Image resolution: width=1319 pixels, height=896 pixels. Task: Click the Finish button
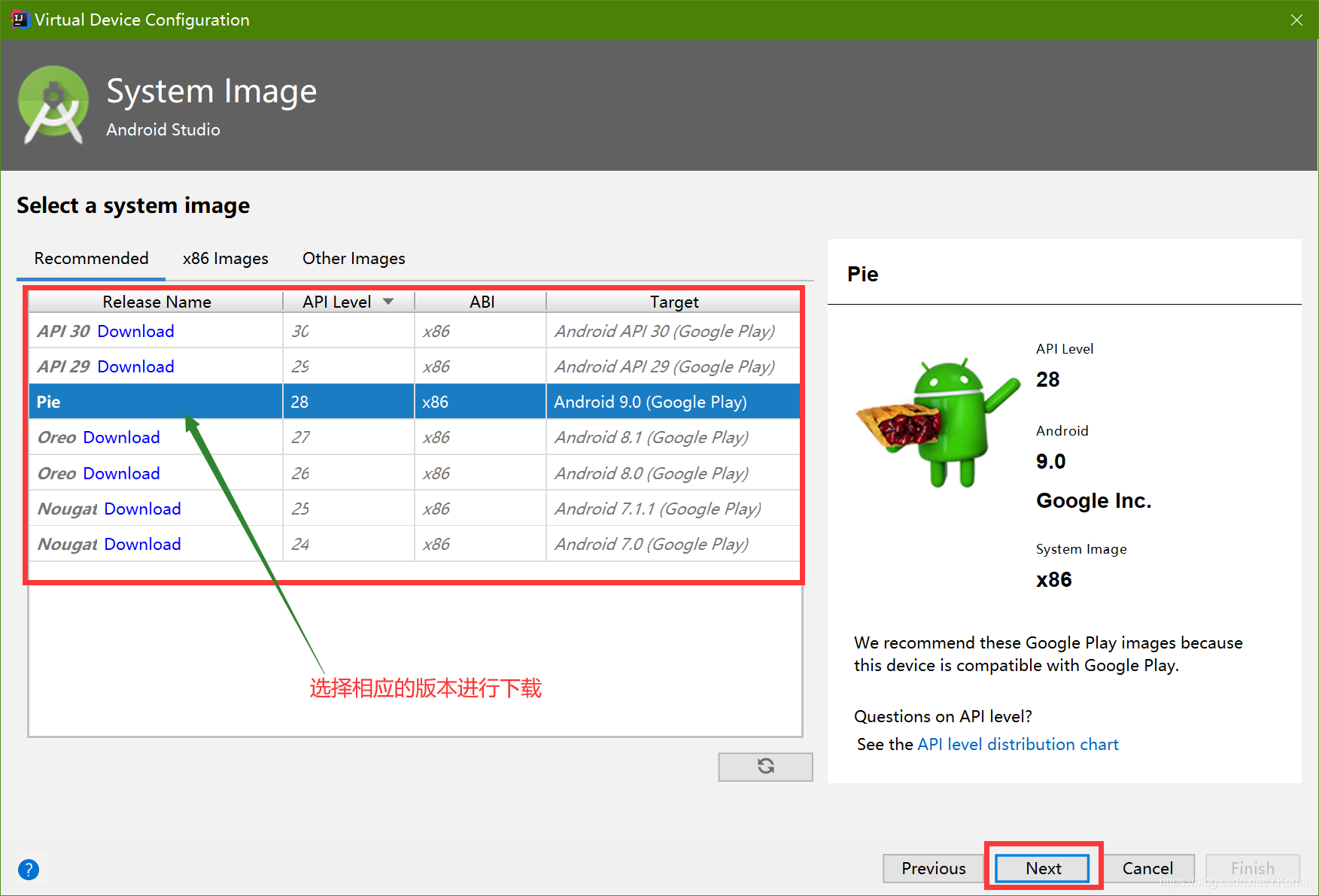coord(1253,868)
